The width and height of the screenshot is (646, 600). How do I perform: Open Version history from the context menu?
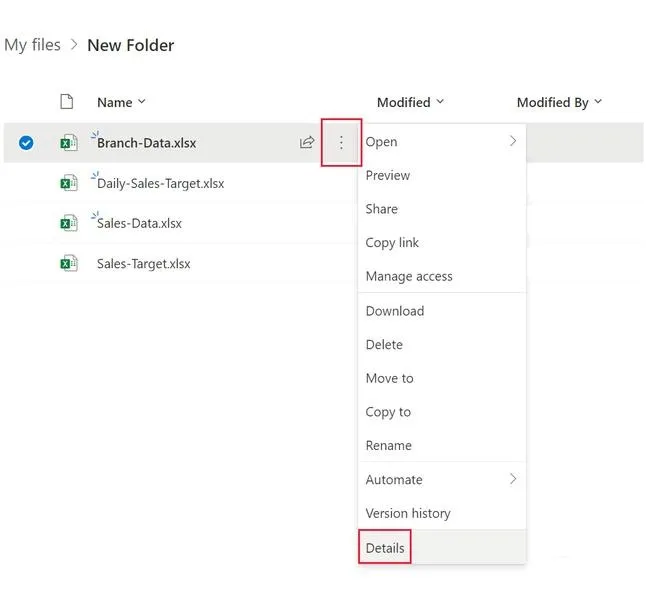point(442,513)
